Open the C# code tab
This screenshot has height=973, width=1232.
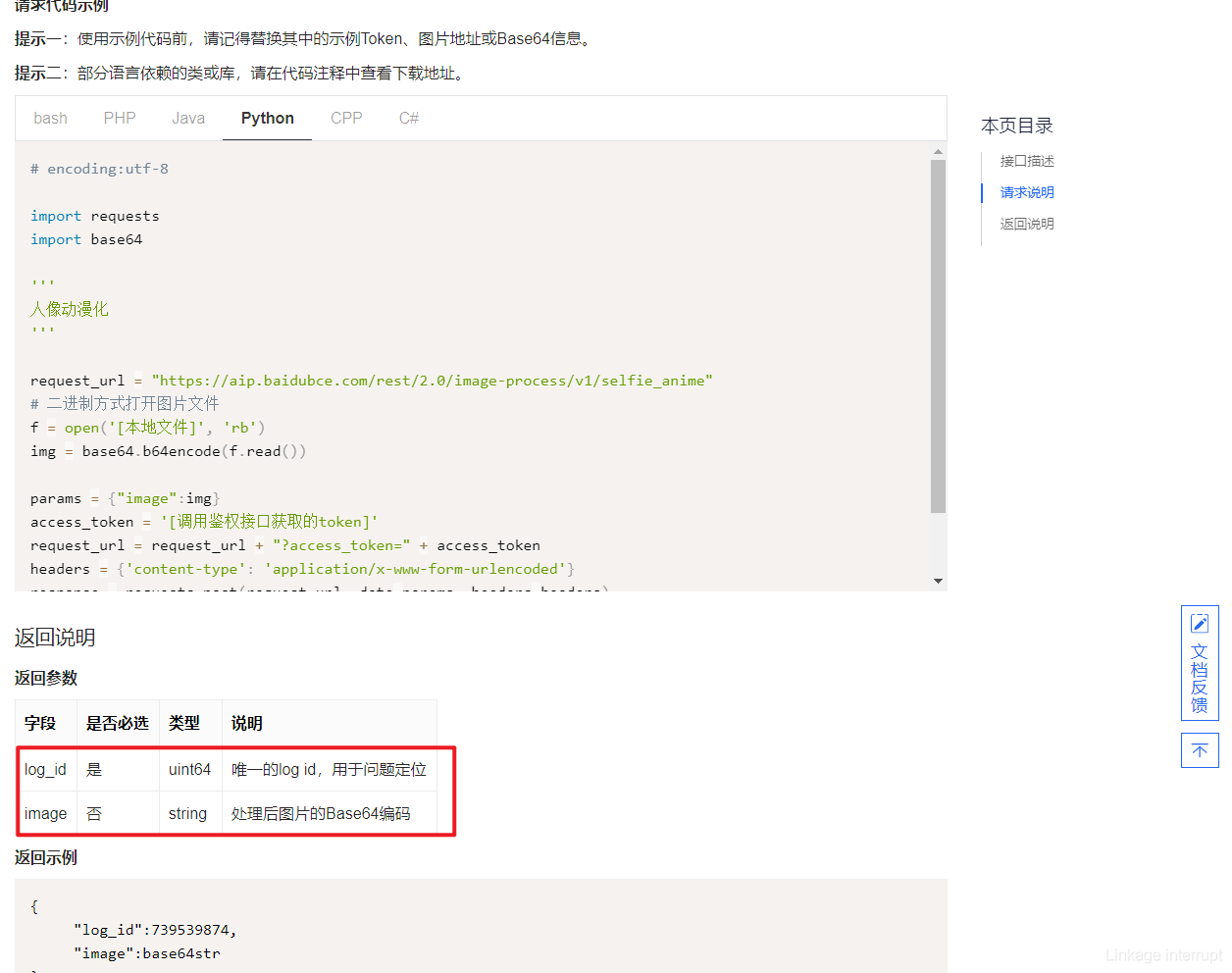click(x=409, y=119)
